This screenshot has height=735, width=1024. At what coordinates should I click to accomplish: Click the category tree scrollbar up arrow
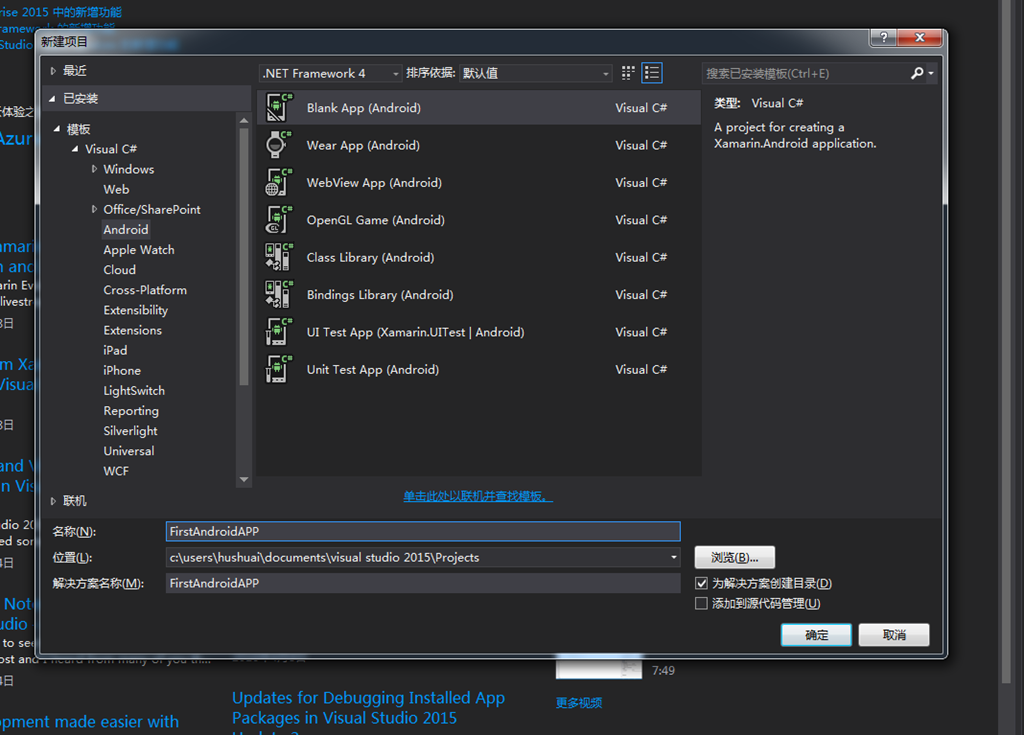(x=244, y=120)
